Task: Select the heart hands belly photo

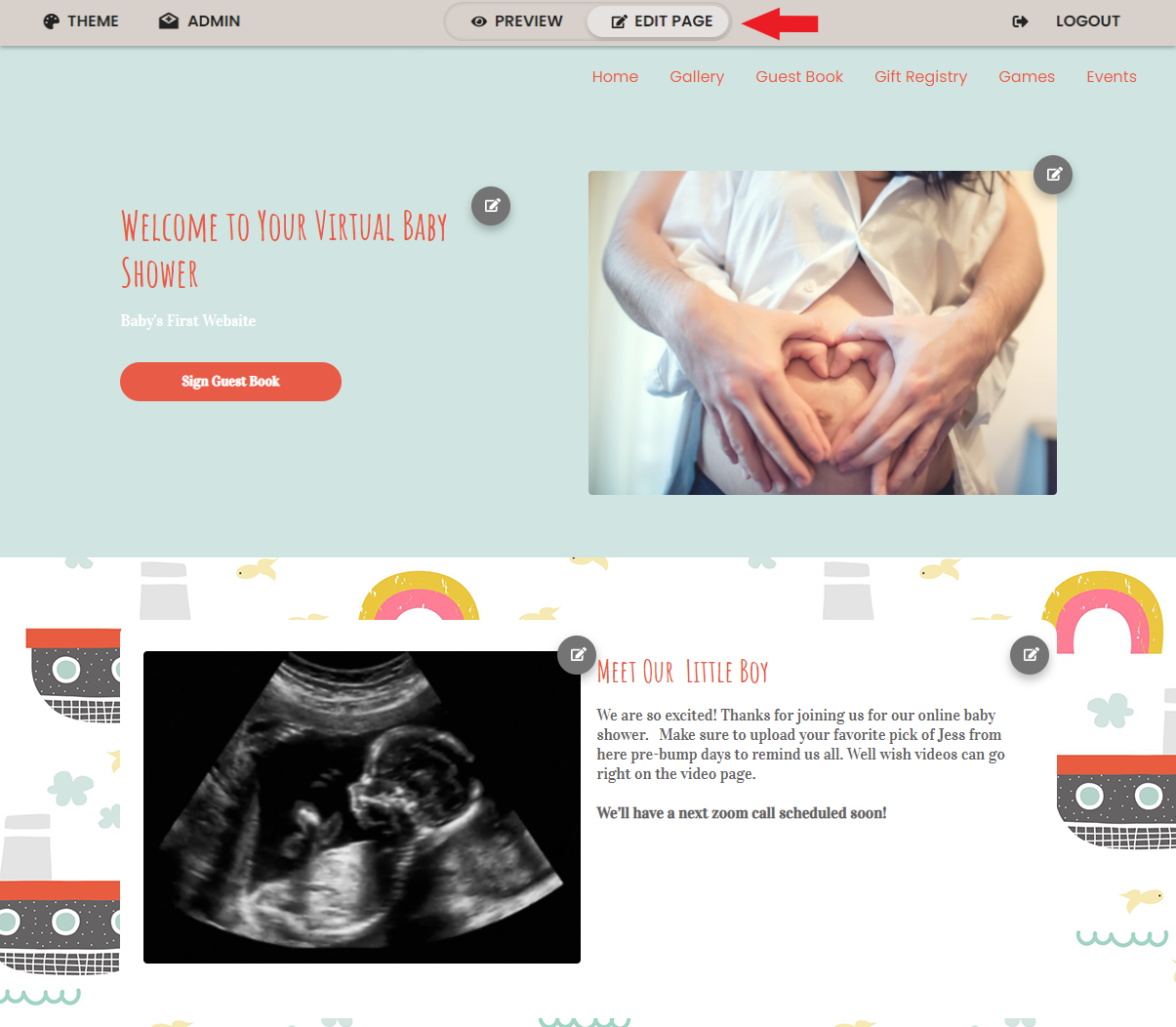Action: [x=823, y=333]
